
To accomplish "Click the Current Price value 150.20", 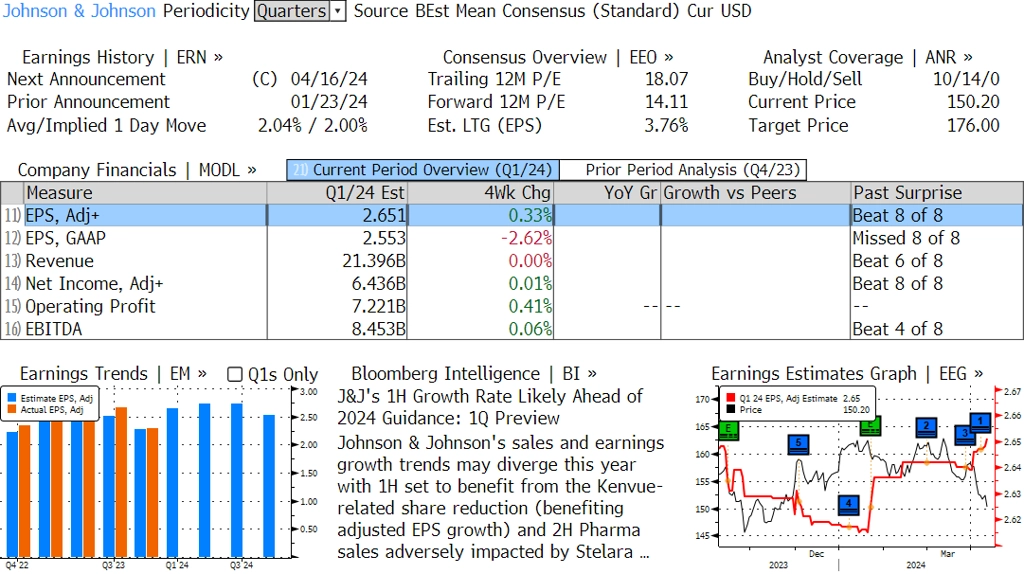I will (973, 103).
